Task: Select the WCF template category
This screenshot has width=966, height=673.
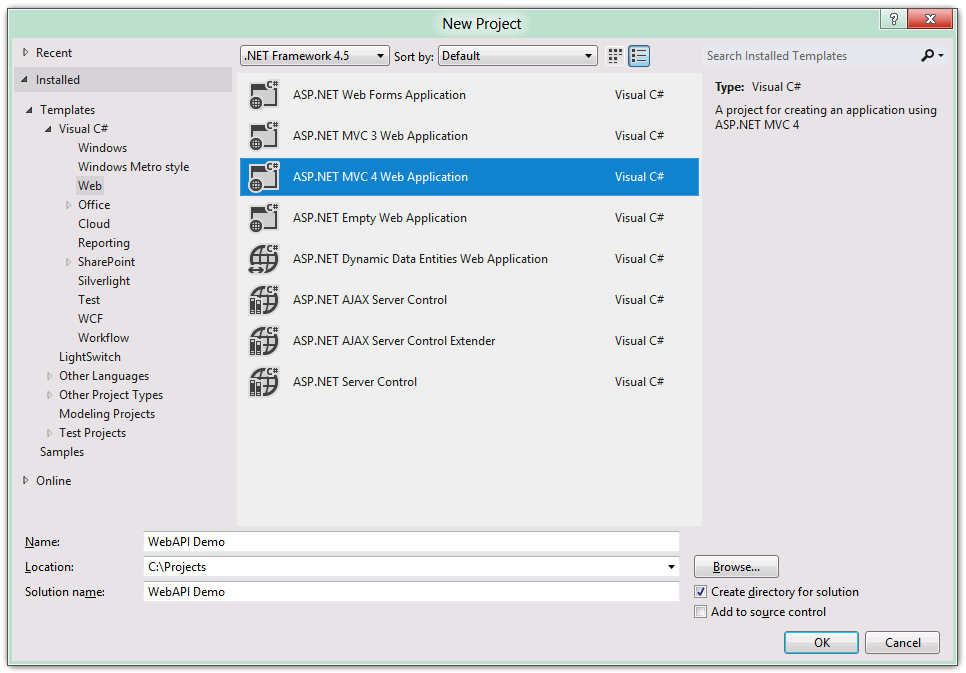Action: click(x=91, y=319)
